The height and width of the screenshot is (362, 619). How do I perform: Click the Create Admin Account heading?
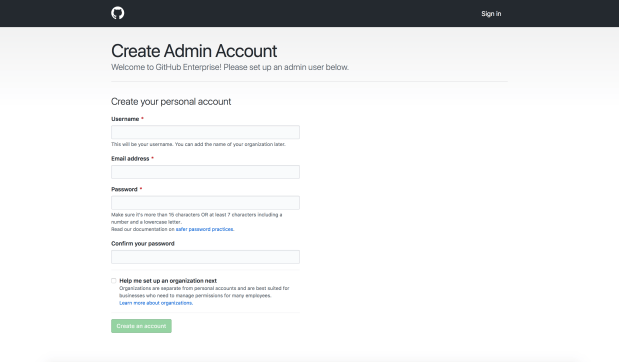click(194, 51)
